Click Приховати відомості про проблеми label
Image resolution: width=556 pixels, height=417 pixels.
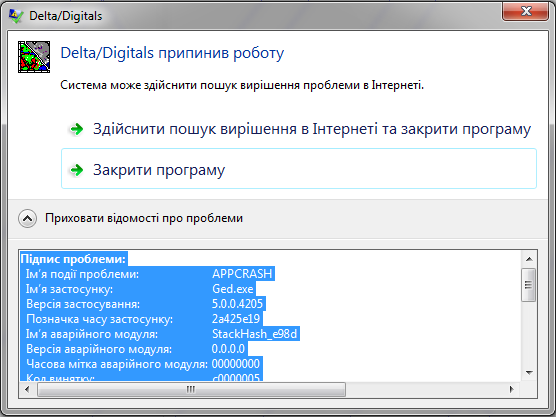144,218
